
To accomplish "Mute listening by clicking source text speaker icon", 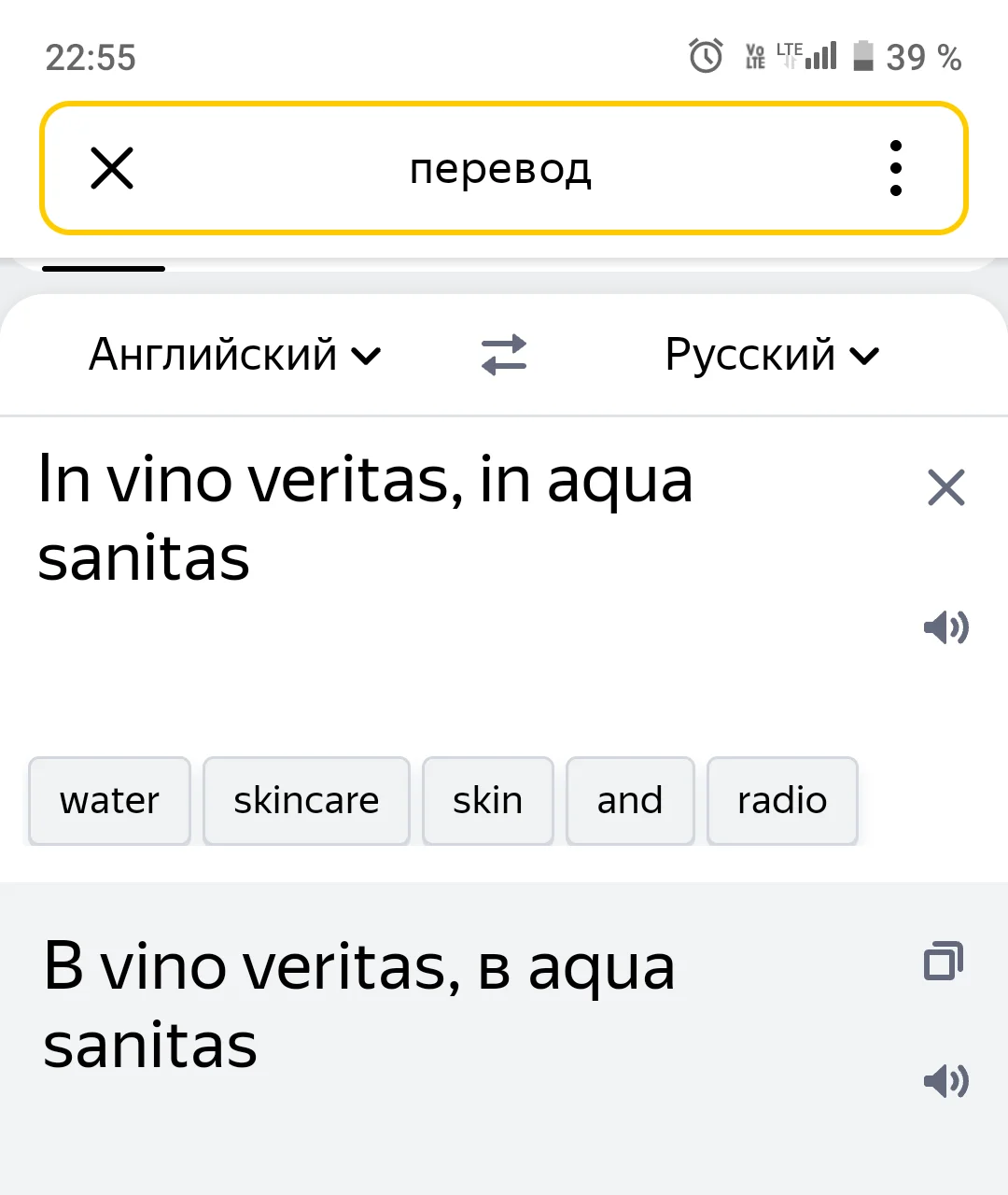I will (946, 627).
